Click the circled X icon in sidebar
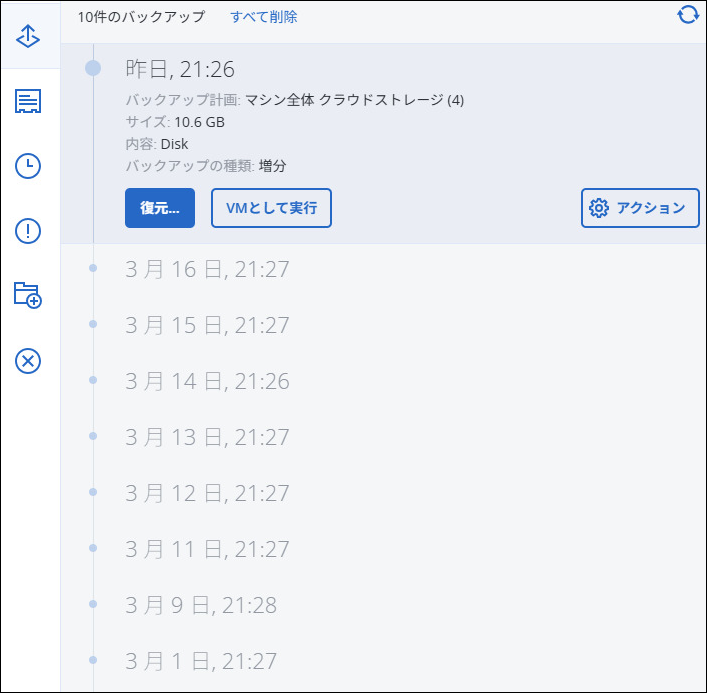 click(x=28, y=360)
